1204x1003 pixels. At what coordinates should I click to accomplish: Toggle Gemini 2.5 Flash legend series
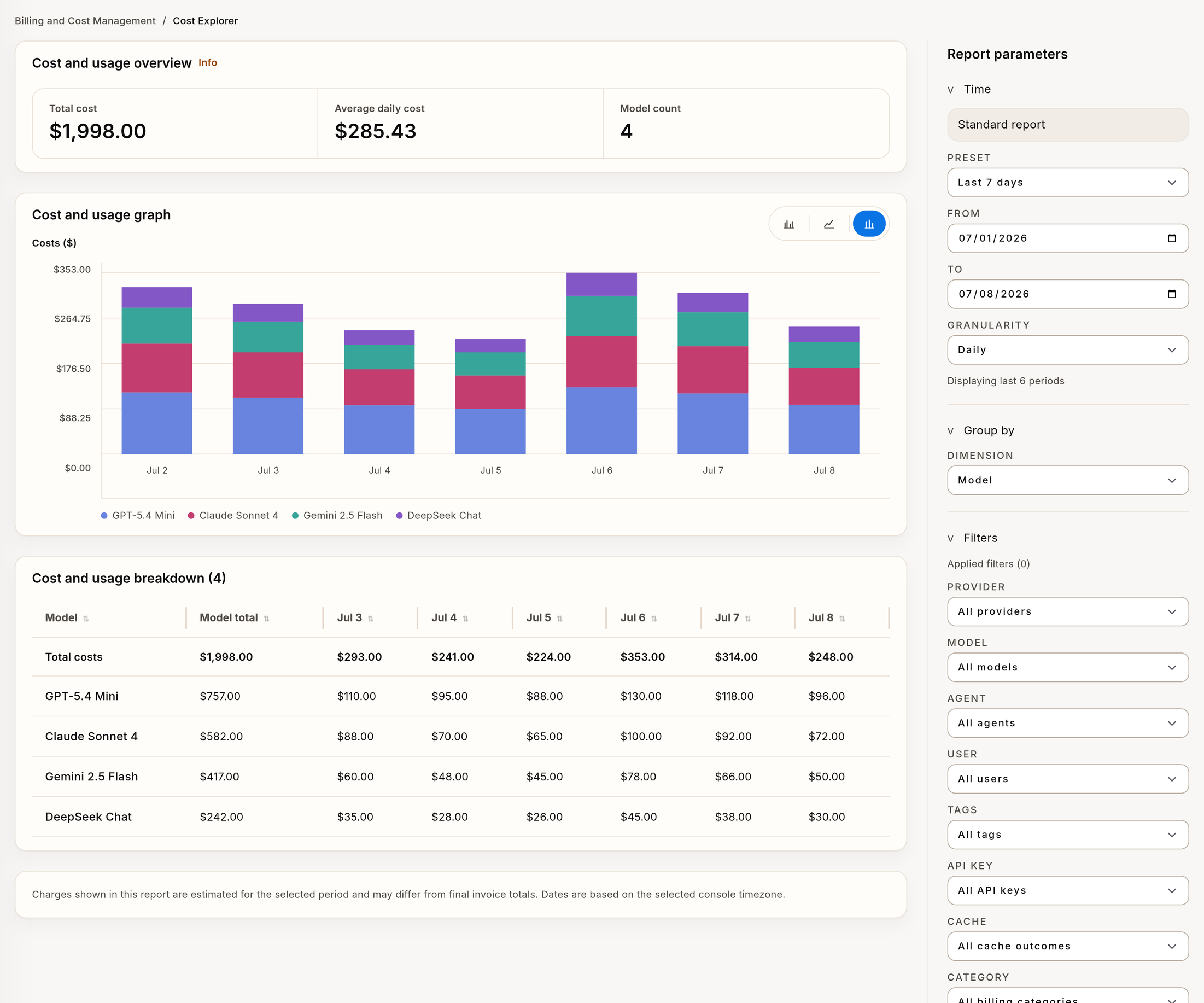(337, 516)
